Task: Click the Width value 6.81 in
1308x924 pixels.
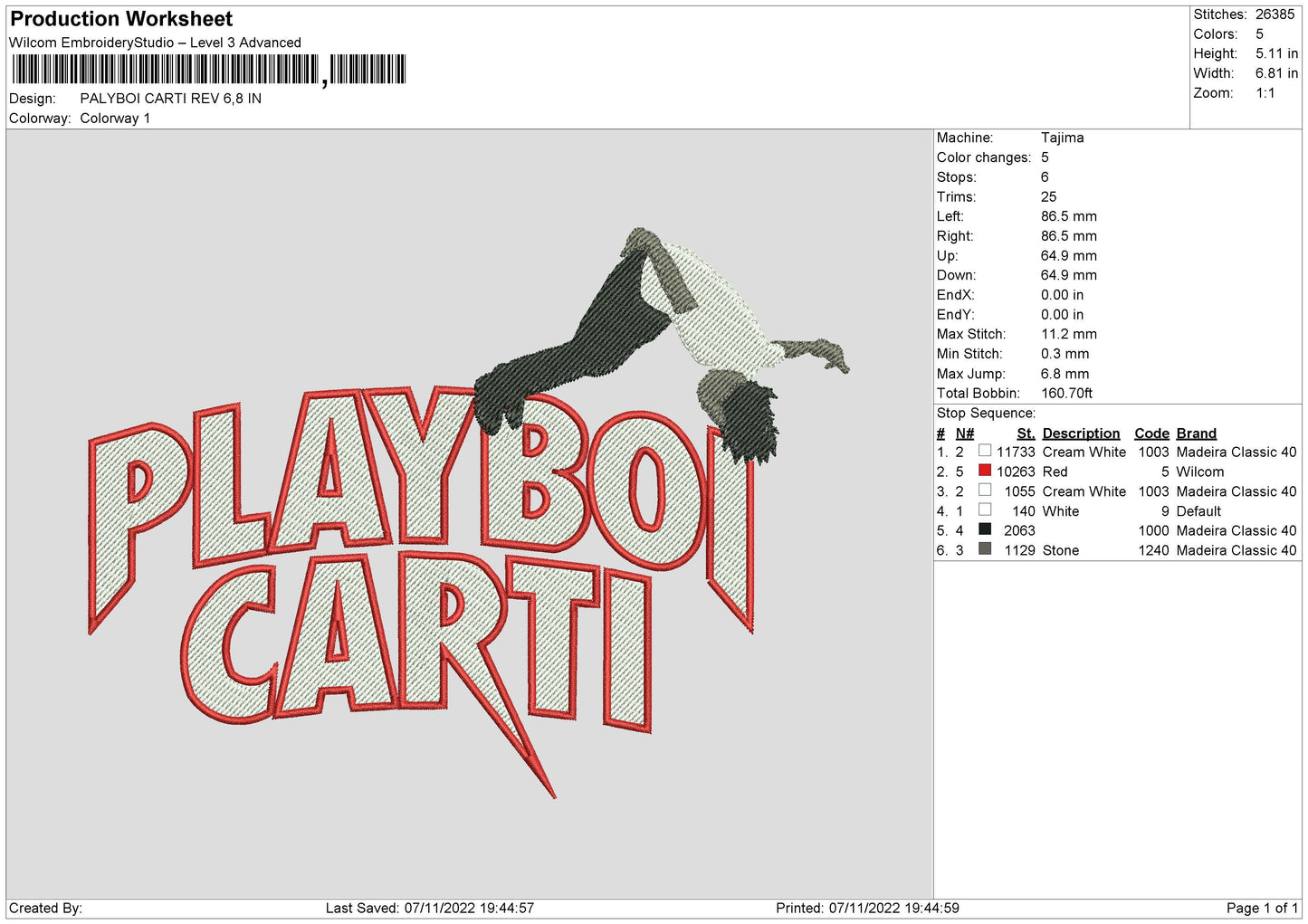Action: [1276, 73]
